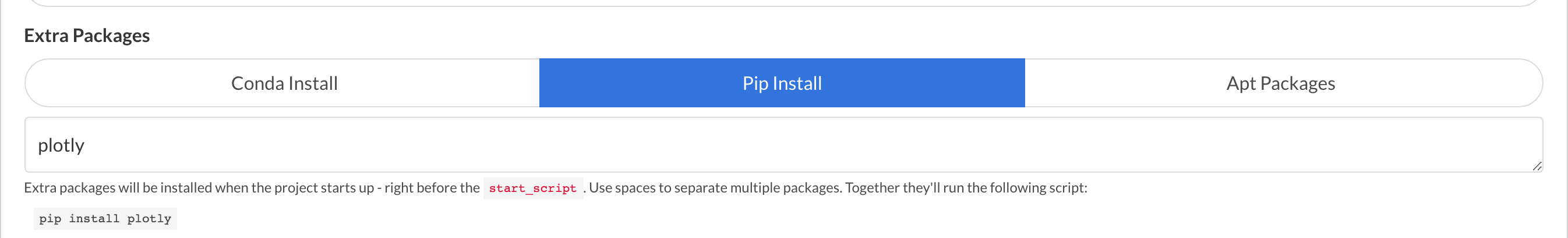
Task: Click the "pip install plotly" script preview
Action: pyautogui.click(x=105, y=219)
